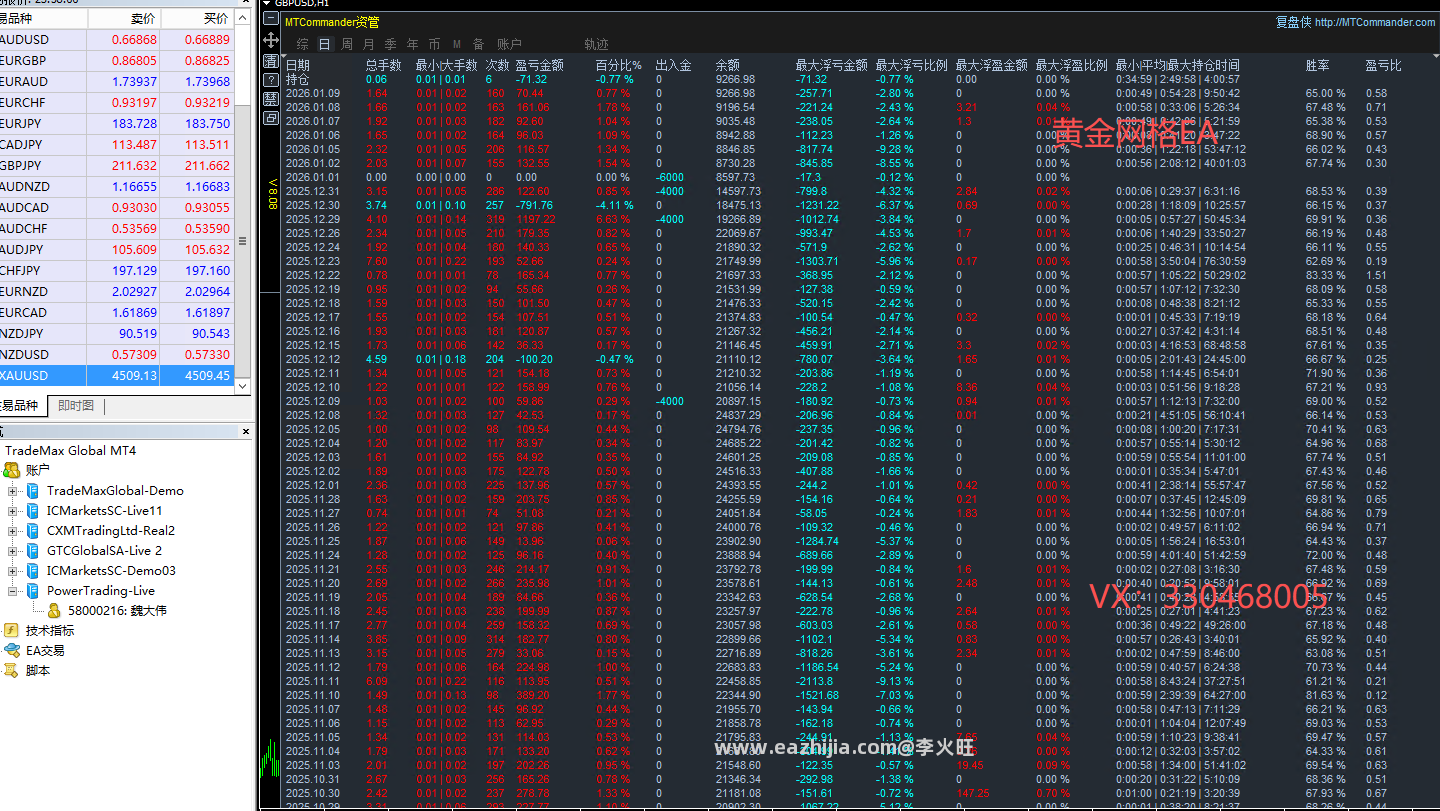This screenshot has height=811, width=1440.
Task: Select the 日 daily tab
Action: pos(325,44)
